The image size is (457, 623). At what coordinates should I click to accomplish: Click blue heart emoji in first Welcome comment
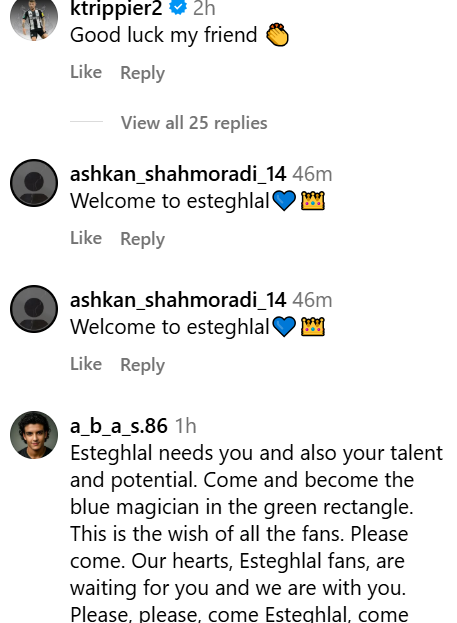pyautogui.click(x=284, y=201)
